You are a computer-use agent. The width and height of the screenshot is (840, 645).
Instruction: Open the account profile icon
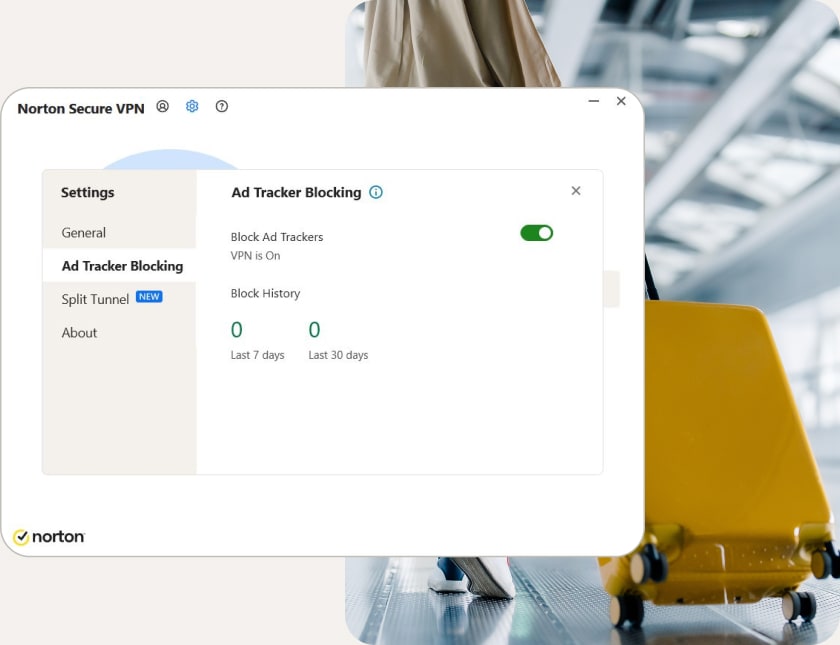click(162, 106)
